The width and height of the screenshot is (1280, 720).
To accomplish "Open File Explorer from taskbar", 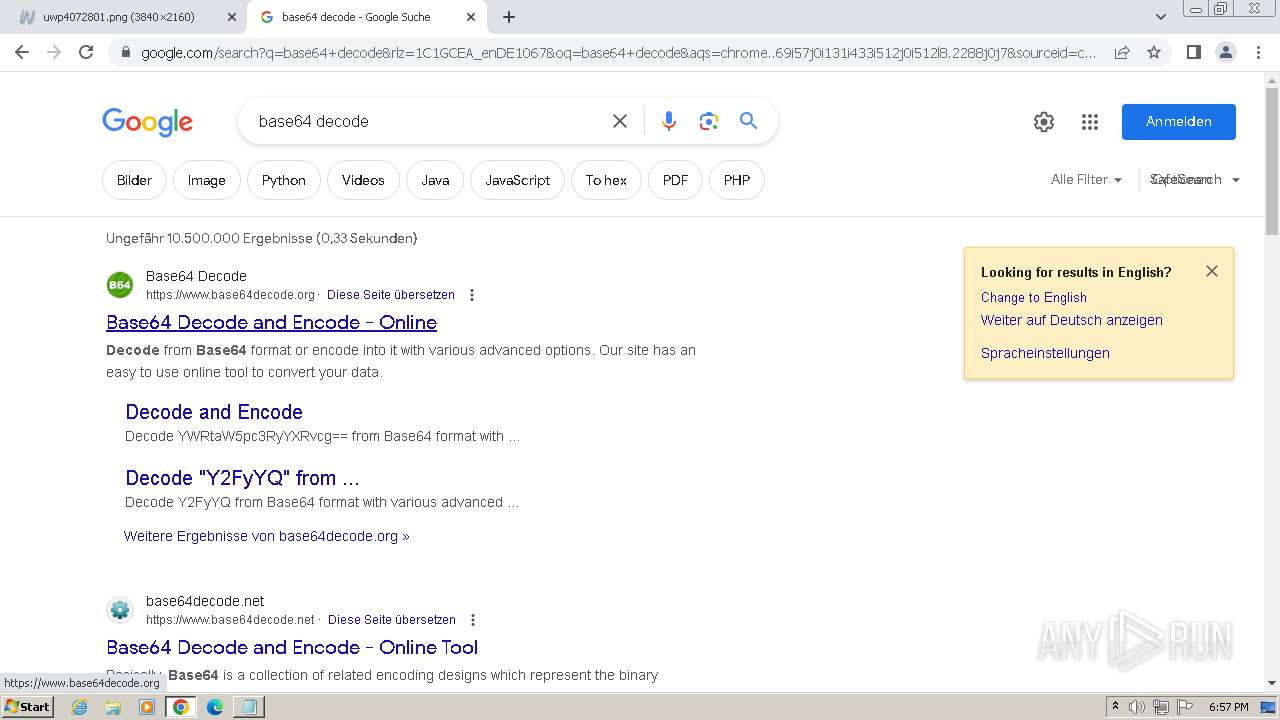I will coord(113,707).
